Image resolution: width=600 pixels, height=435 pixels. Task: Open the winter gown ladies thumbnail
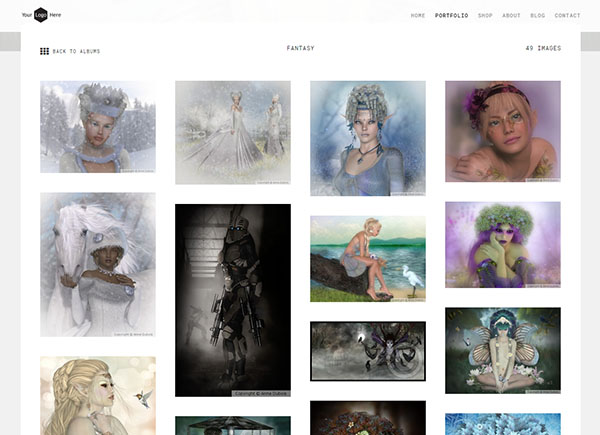[233, 132]
